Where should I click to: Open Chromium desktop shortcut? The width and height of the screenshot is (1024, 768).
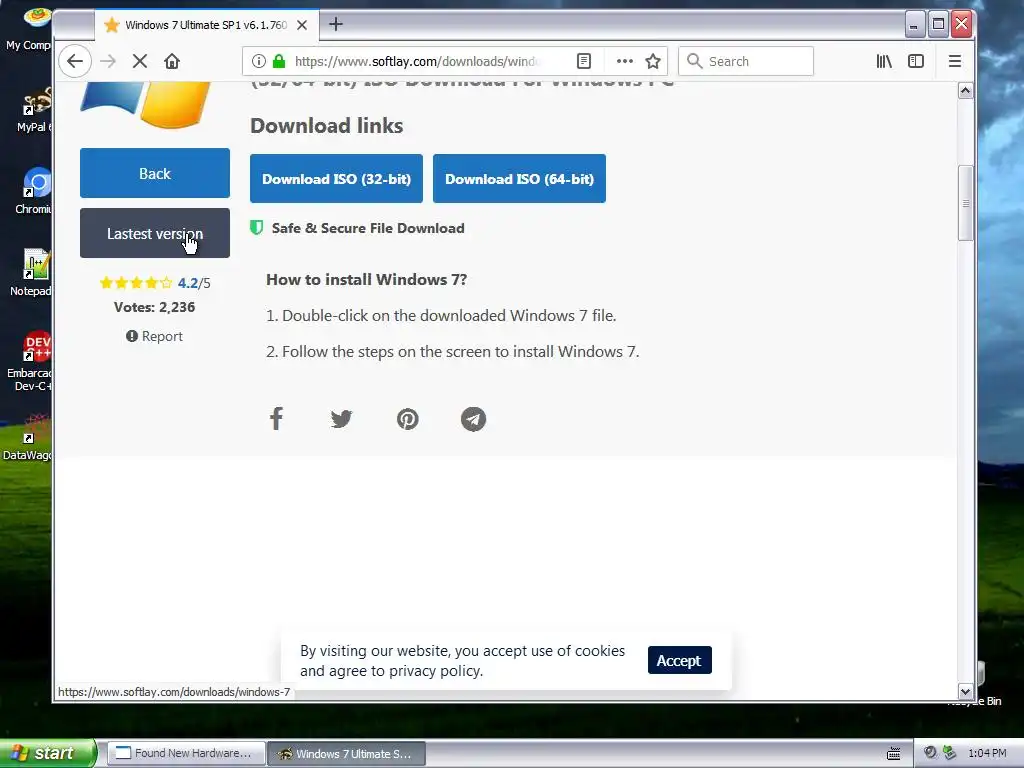point(35,191)
